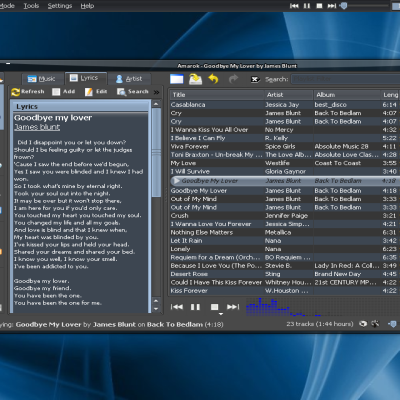The height and width of the screenshot is (400, 400).
Task: Sort playlist by Album column
Action: pos(347,95)
